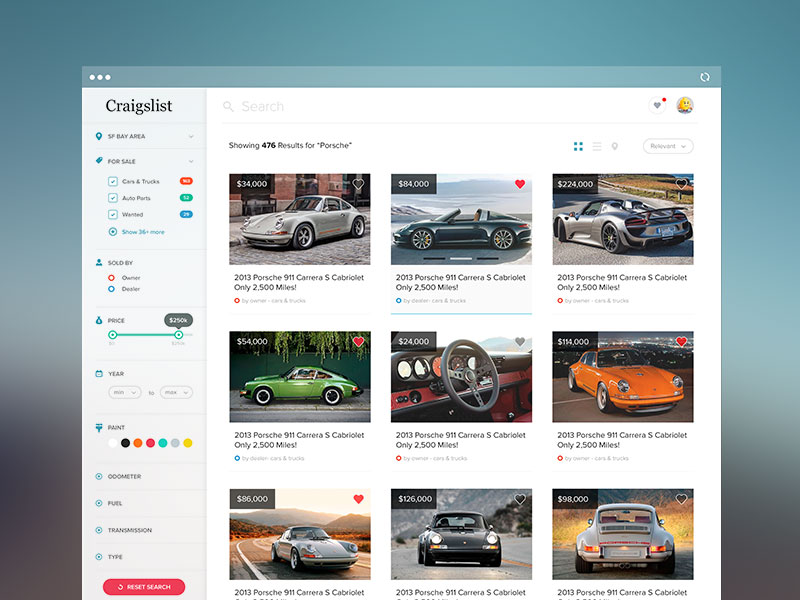Switch to grid view layout
This screenshot has height=600, width=800.
coord(578,146)
